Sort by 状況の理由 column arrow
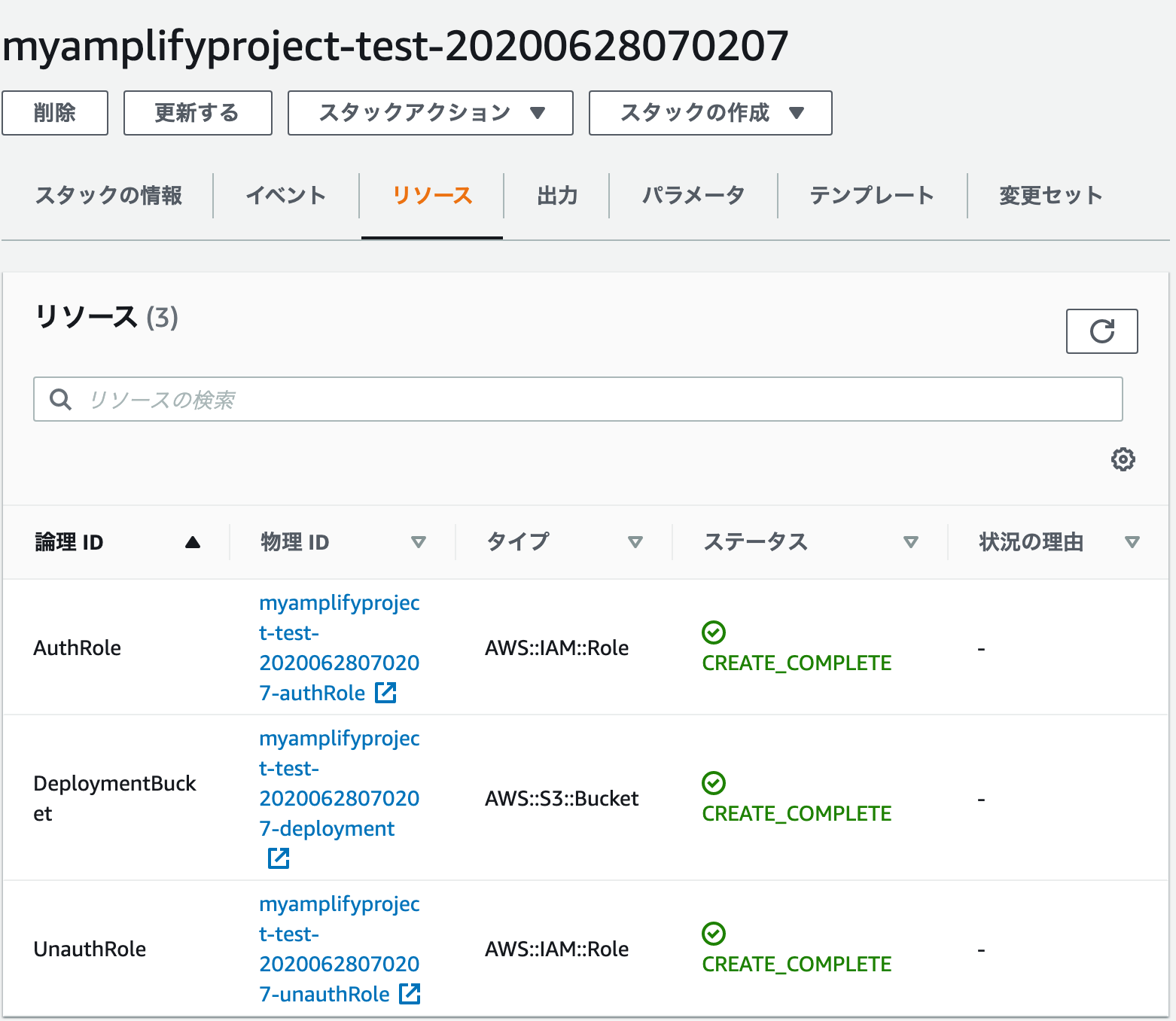The image size is (1176, 1021). click(x=1132, y=542)
